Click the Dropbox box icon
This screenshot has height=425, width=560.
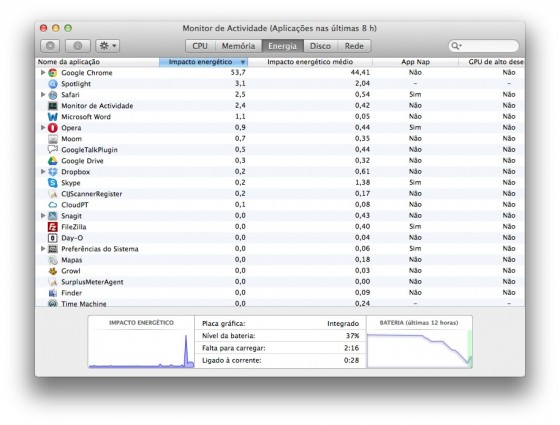coord(52,172)
